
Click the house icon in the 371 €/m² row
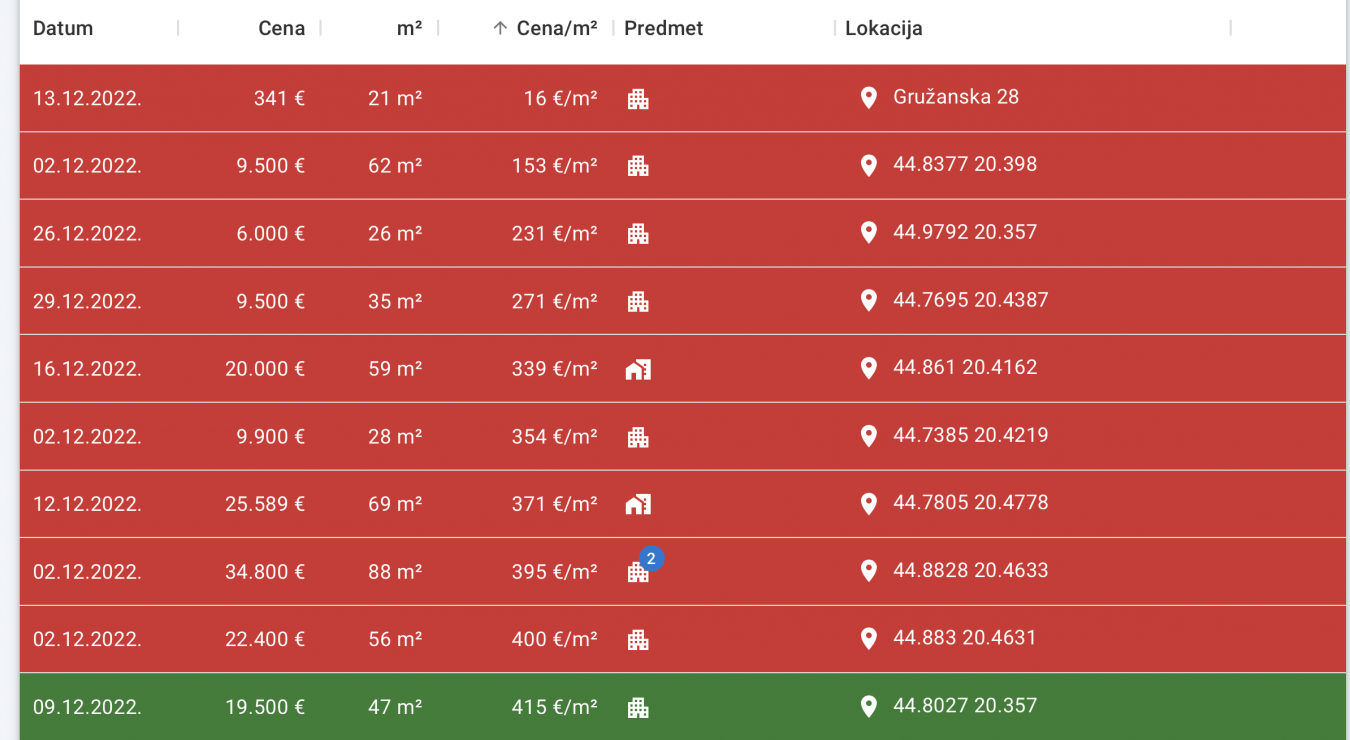coord(638,505)
